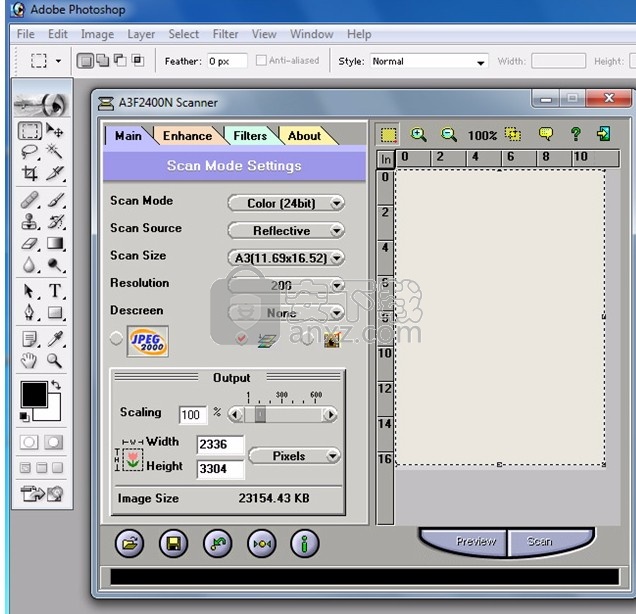Open the Style Normal dropdown
This screenshot has width=636, height=614.
[x=429, y=61]
